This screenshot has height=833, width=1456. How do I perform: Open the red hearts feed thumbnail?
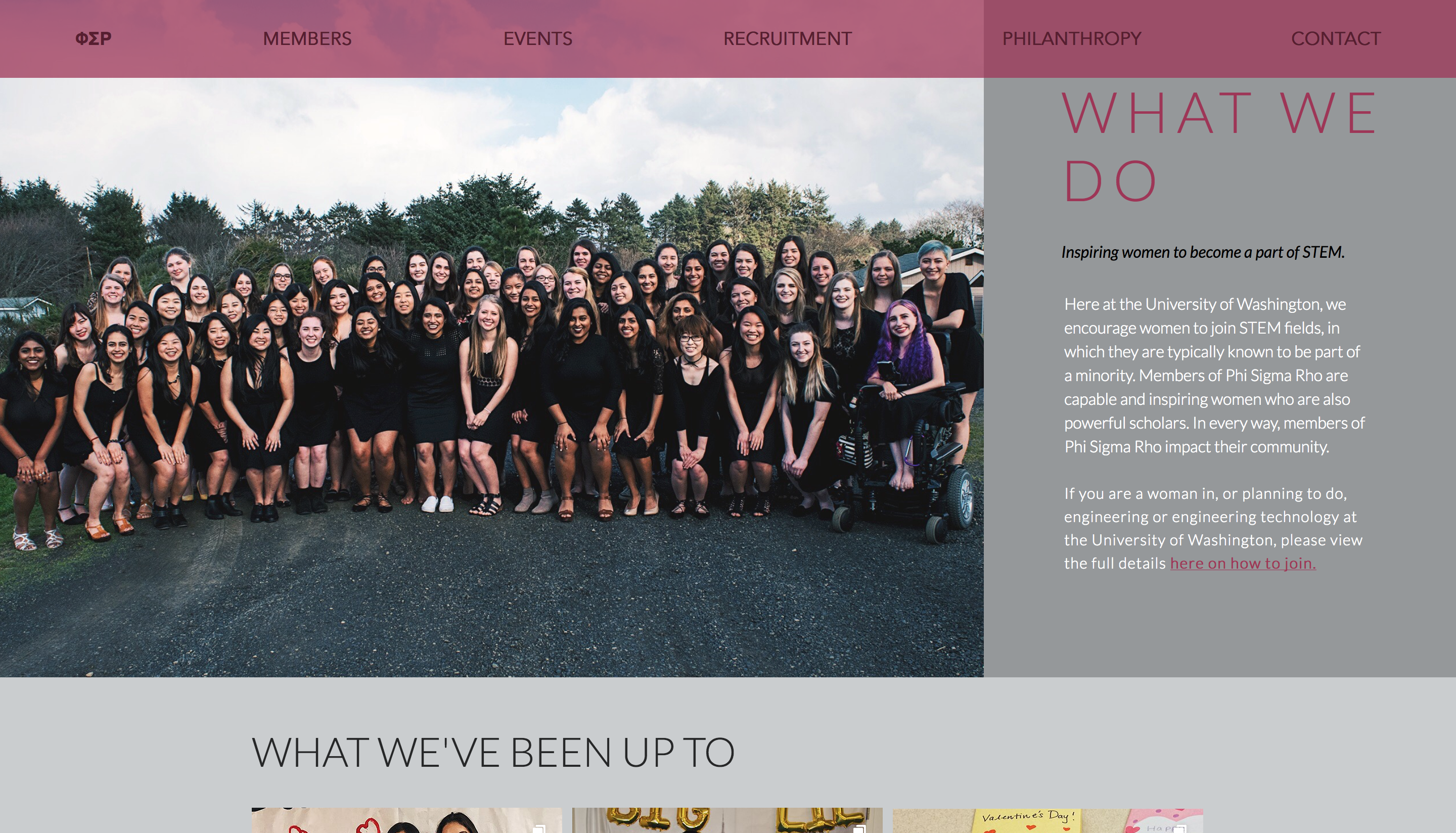[407, 820]
